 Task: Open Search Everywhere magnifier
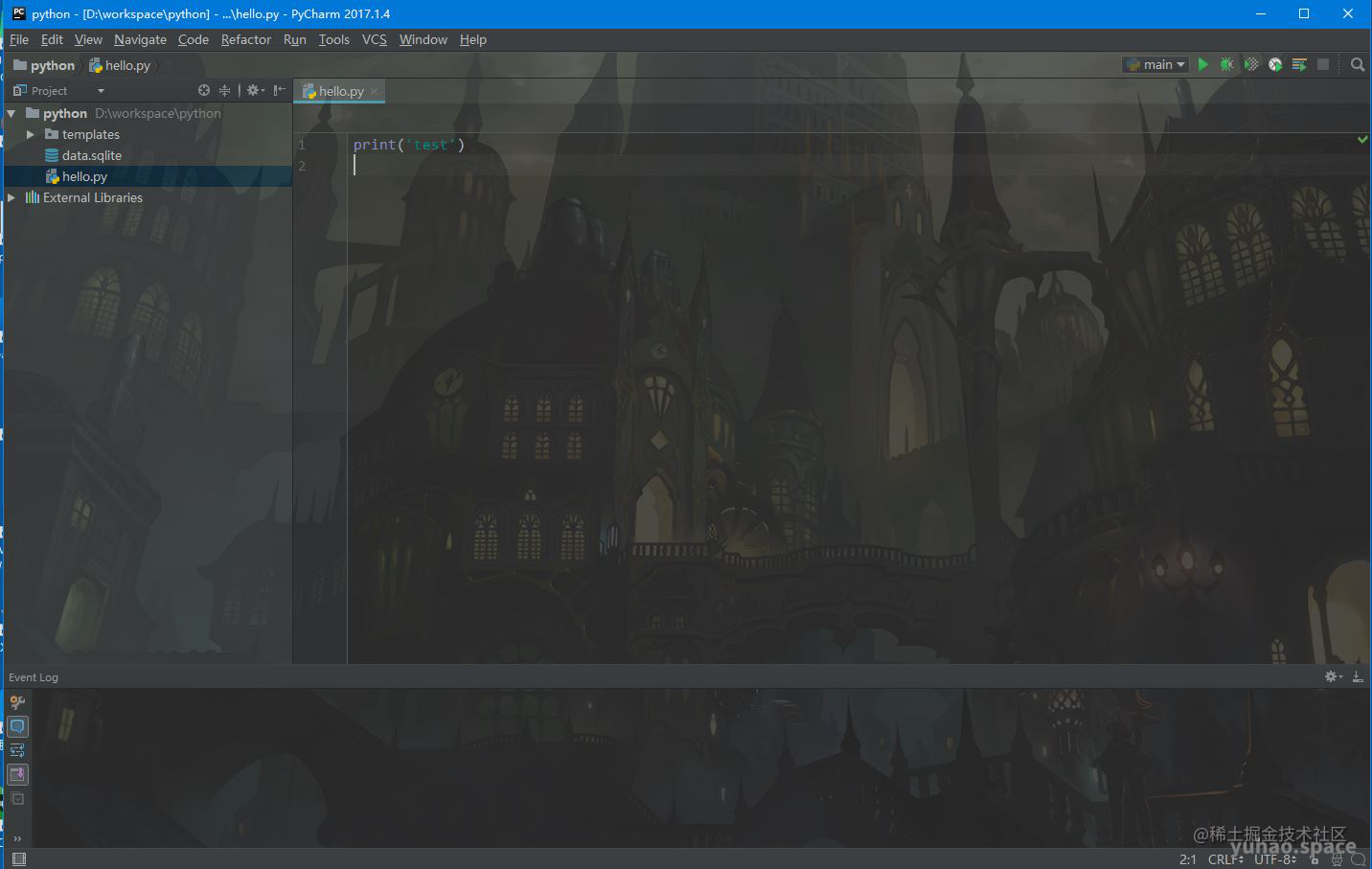[x=1358, y=64]
